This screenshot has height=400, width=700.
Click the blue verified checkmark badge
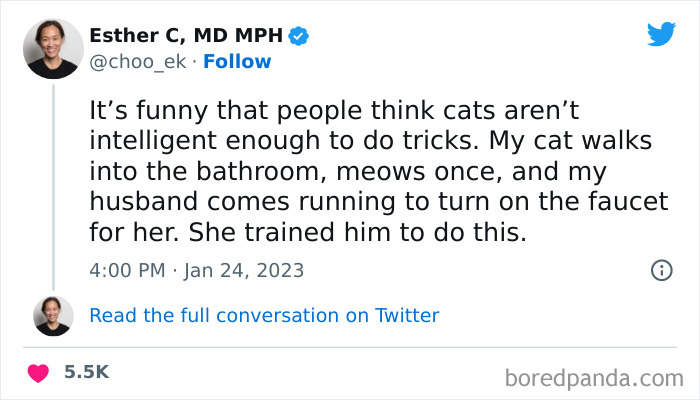pyautogui.click(x=298, y=37)
